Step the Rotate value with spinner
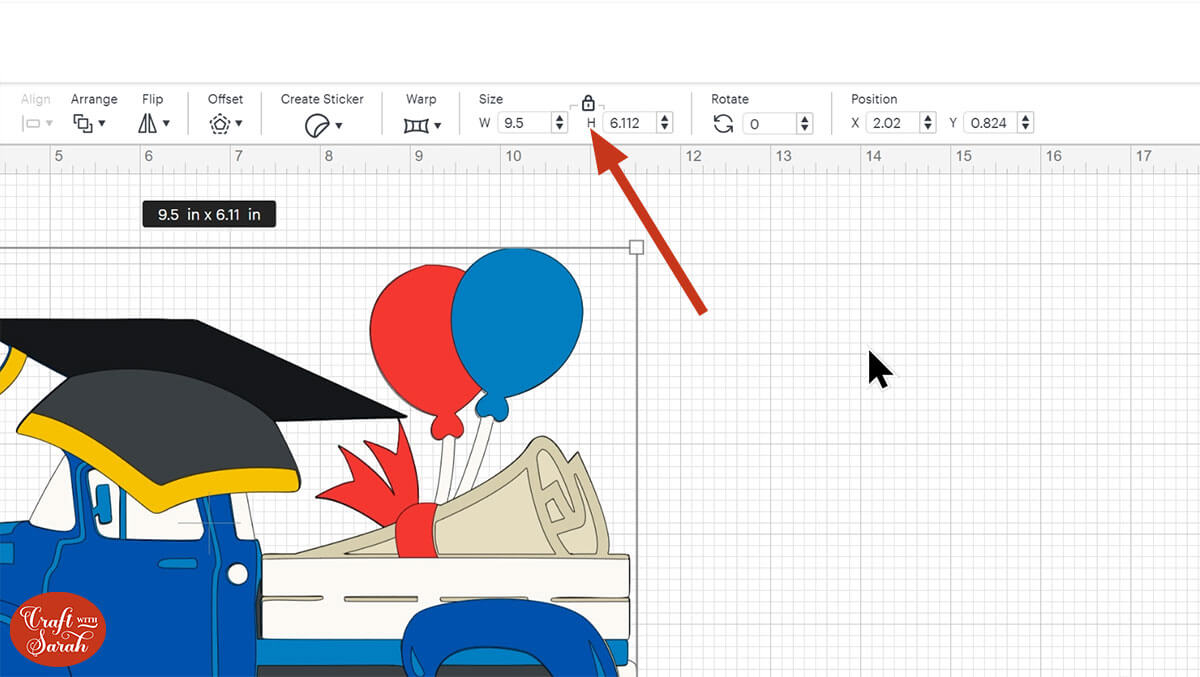The width and height of the screenshot is (1200, 677). tap(805, 124)
